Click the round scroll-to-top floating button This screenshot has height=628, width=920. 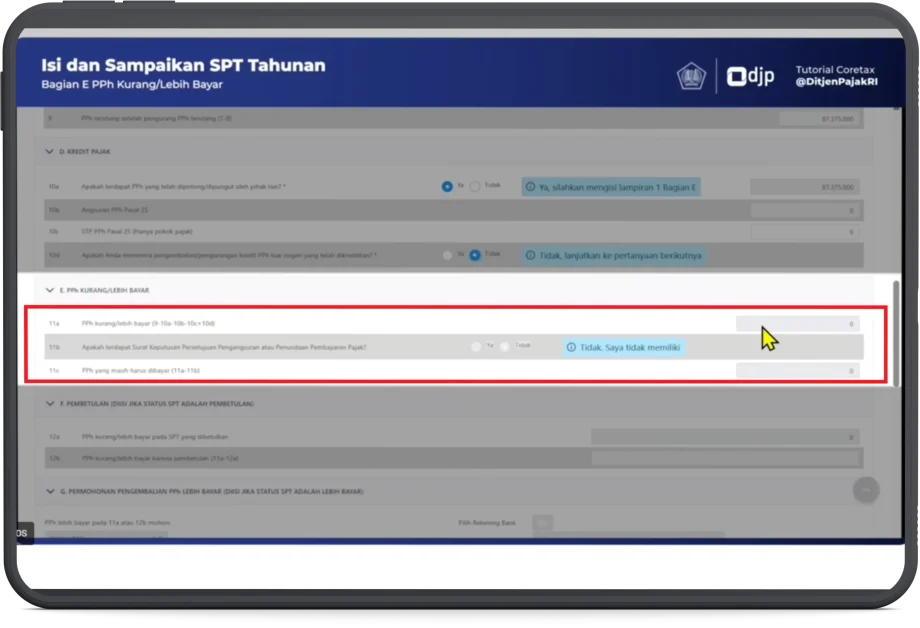(x=866, y=490)
